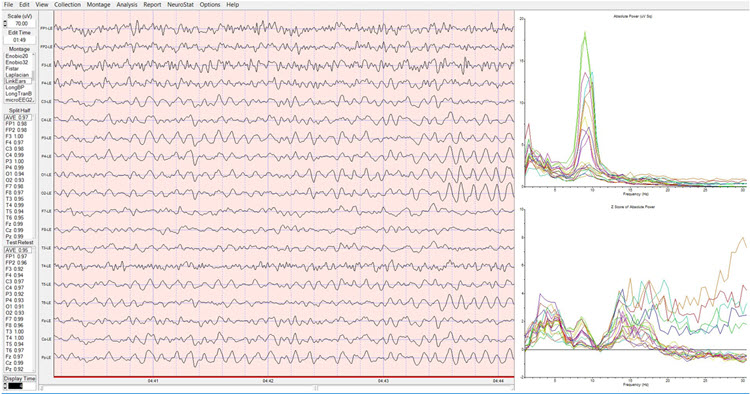Click the Absolute Power chart title
The image size is (750, 394).
pos(633,17)
